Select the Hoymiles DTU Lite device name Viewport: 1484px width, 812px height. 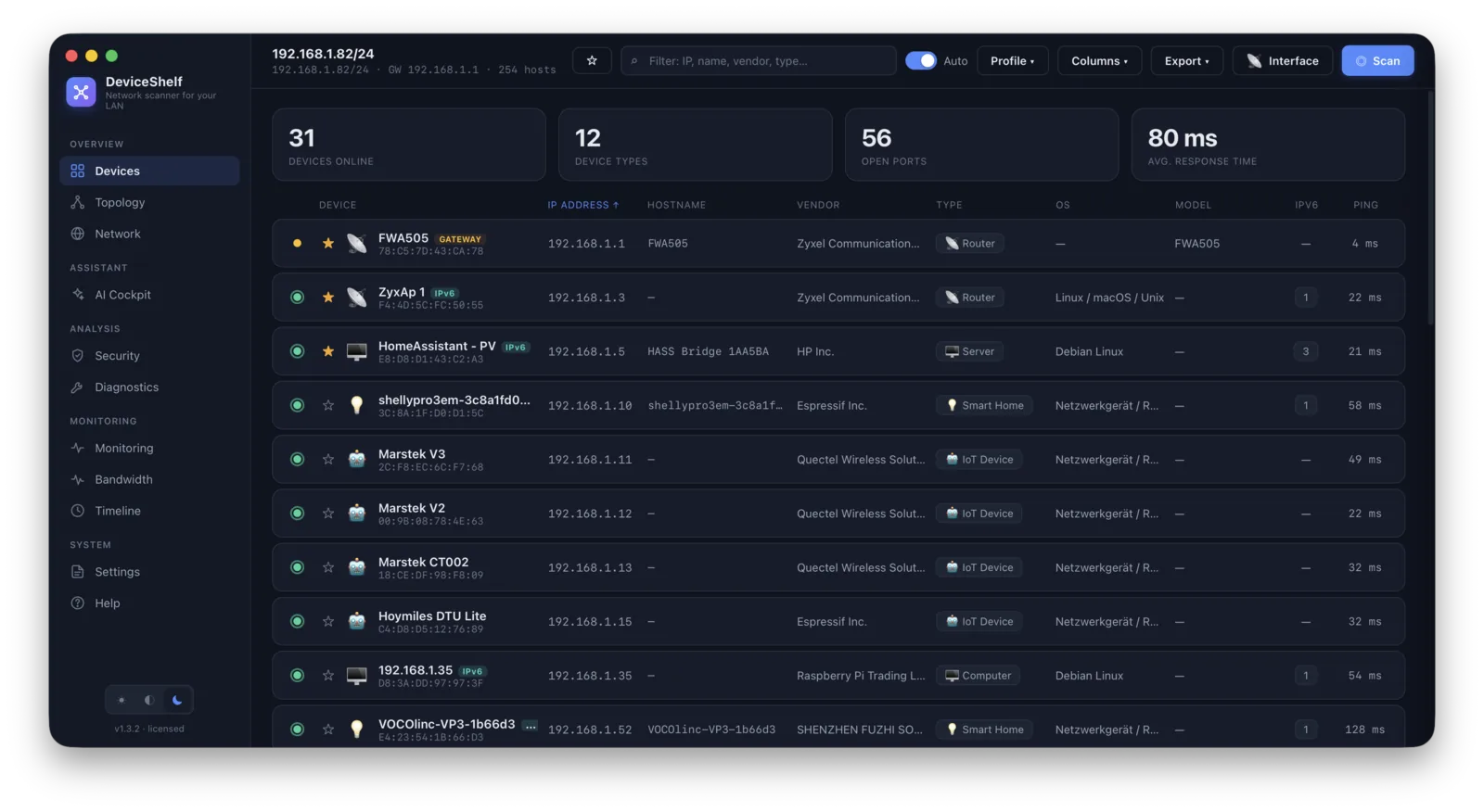click(432, 616)
